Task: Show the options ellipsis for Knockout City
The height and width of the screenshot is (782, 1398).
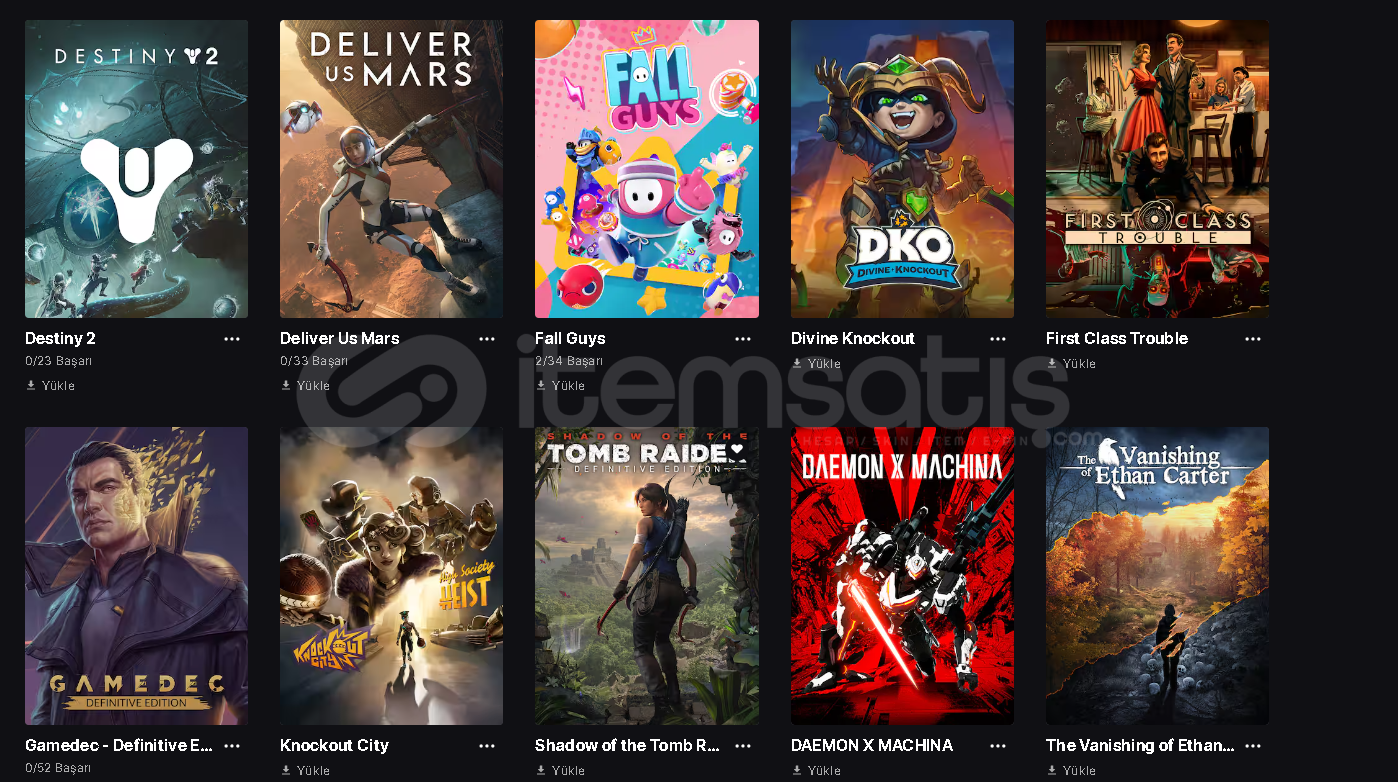Action: click(x=487, y=746)
